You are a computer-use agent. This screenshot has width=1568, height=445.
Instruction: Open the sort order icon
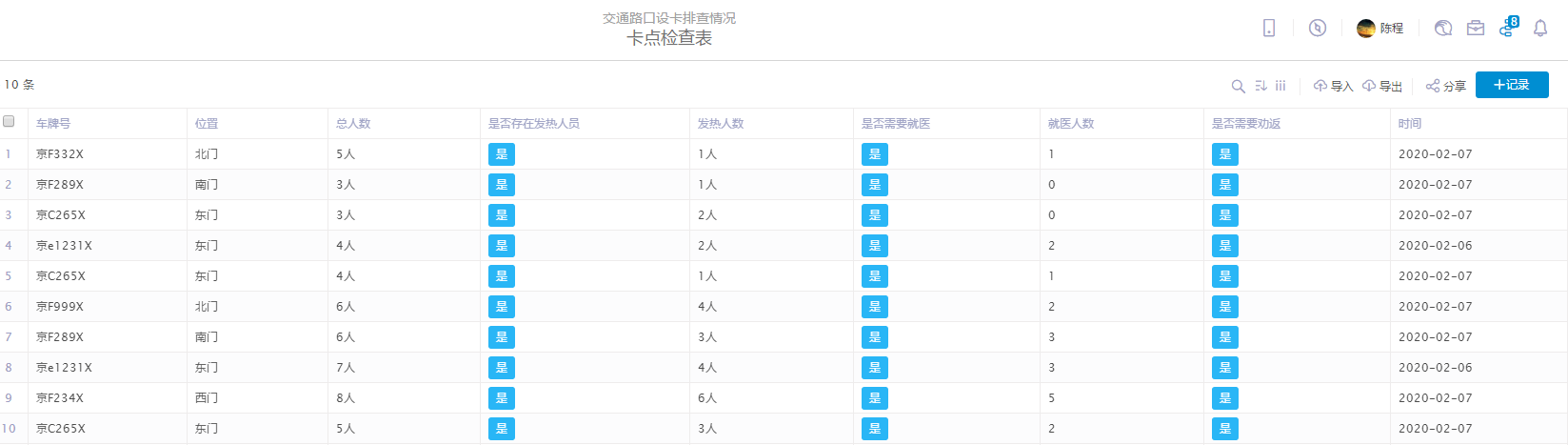pos(1260,86)
